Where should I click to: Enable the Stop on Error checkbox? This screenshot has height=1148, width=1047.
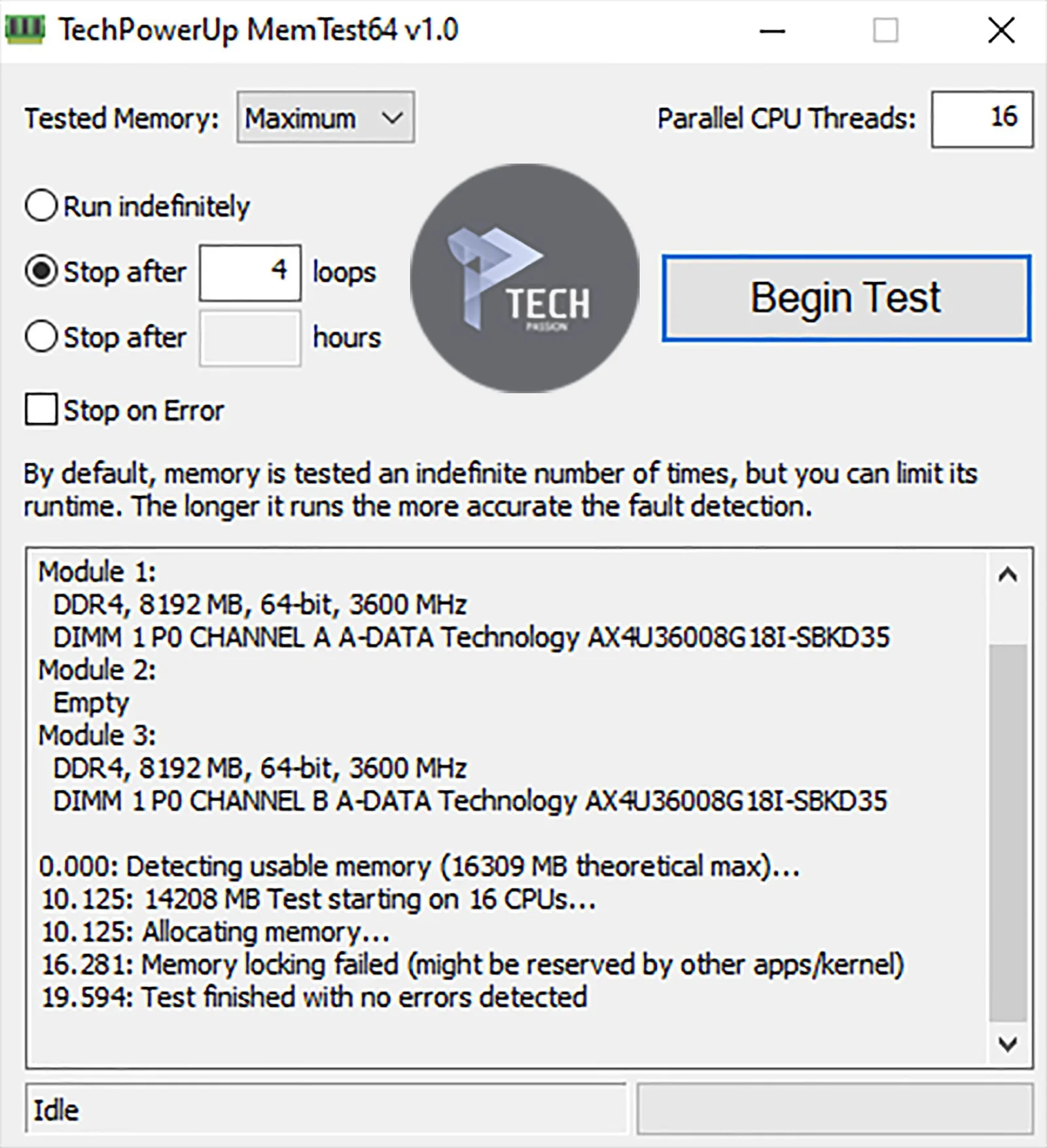[x=41, y=410]
